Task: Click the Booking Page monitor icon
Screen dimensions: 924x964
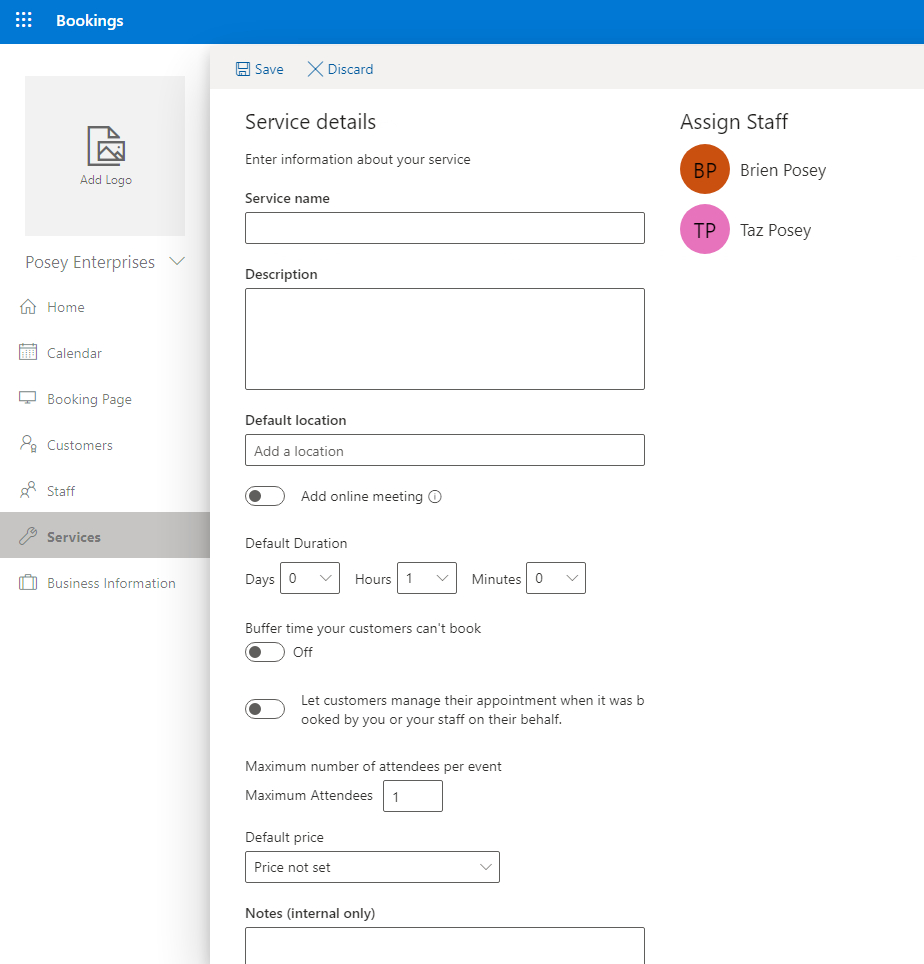Action: (28, 398)
